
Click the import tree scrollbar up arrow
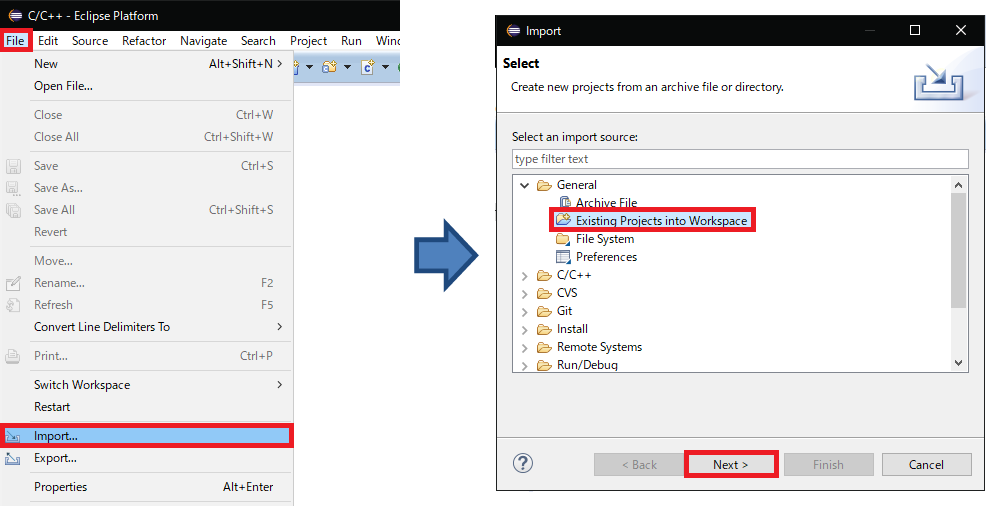[958, 185]
